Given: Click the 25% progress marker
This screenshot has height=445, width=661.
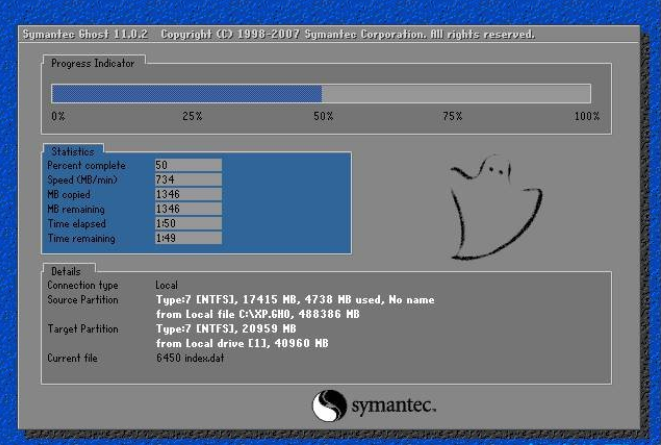Looking at the screenshot, I should 192,116.
